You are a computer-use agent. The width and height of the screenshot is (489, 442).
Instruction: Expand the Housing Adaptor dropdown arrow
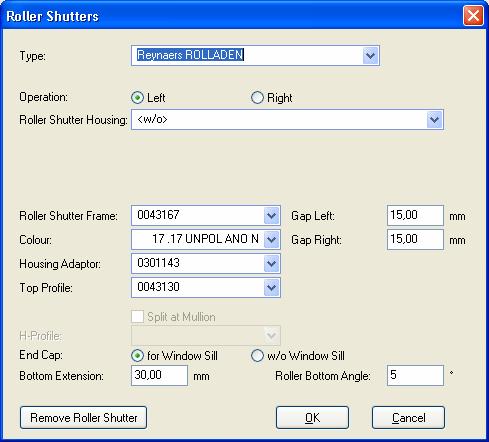[272, 263]
